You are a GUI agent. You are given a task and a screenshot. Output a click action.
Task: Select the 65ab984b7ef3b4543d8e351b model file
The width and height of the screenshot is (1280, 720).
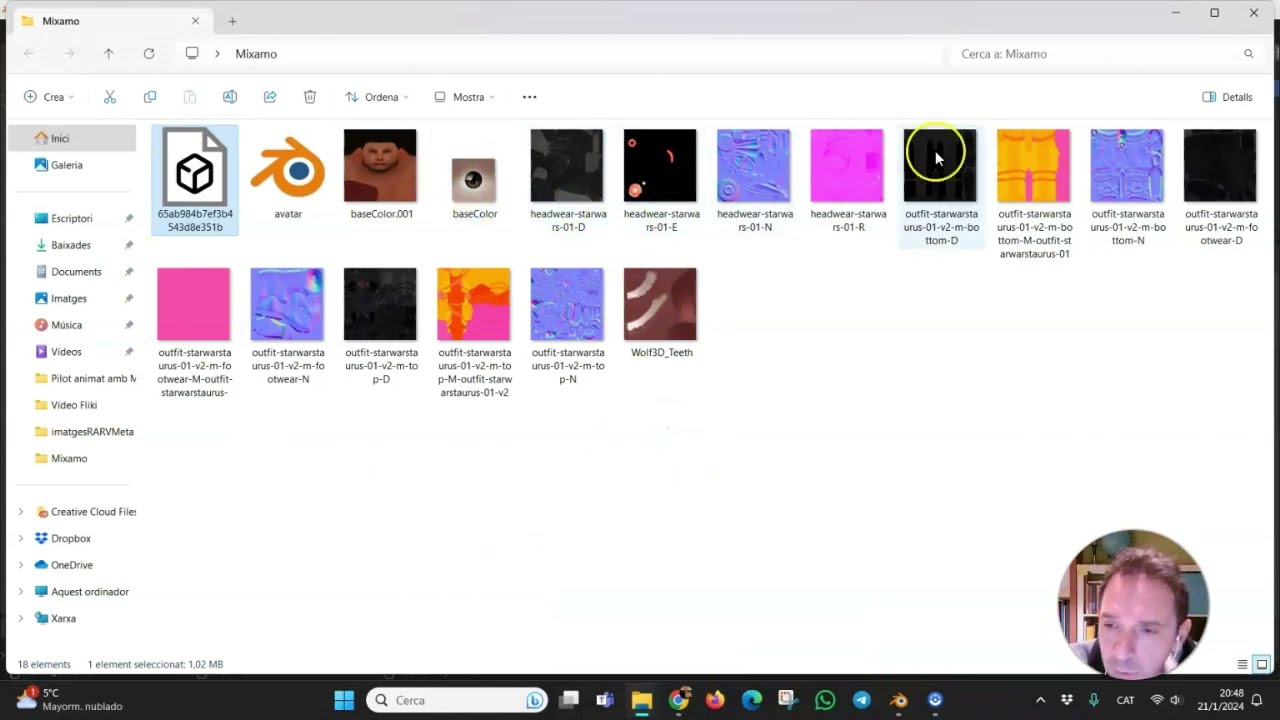[x=195, y=181]
